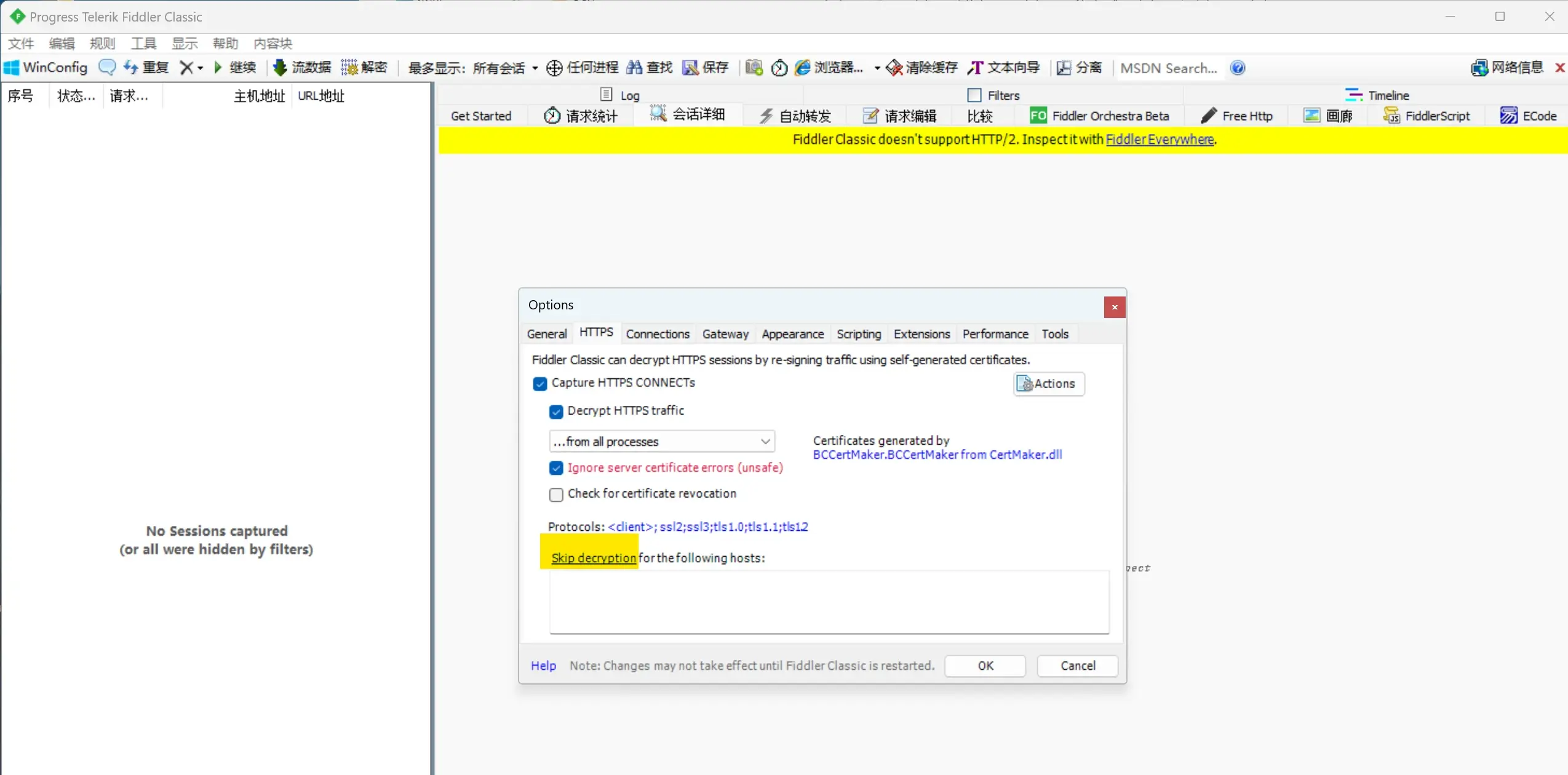This screenshot has width=1568, height=775.
Task: Click the Skip decryption link
Action: [x=593, y=558]
